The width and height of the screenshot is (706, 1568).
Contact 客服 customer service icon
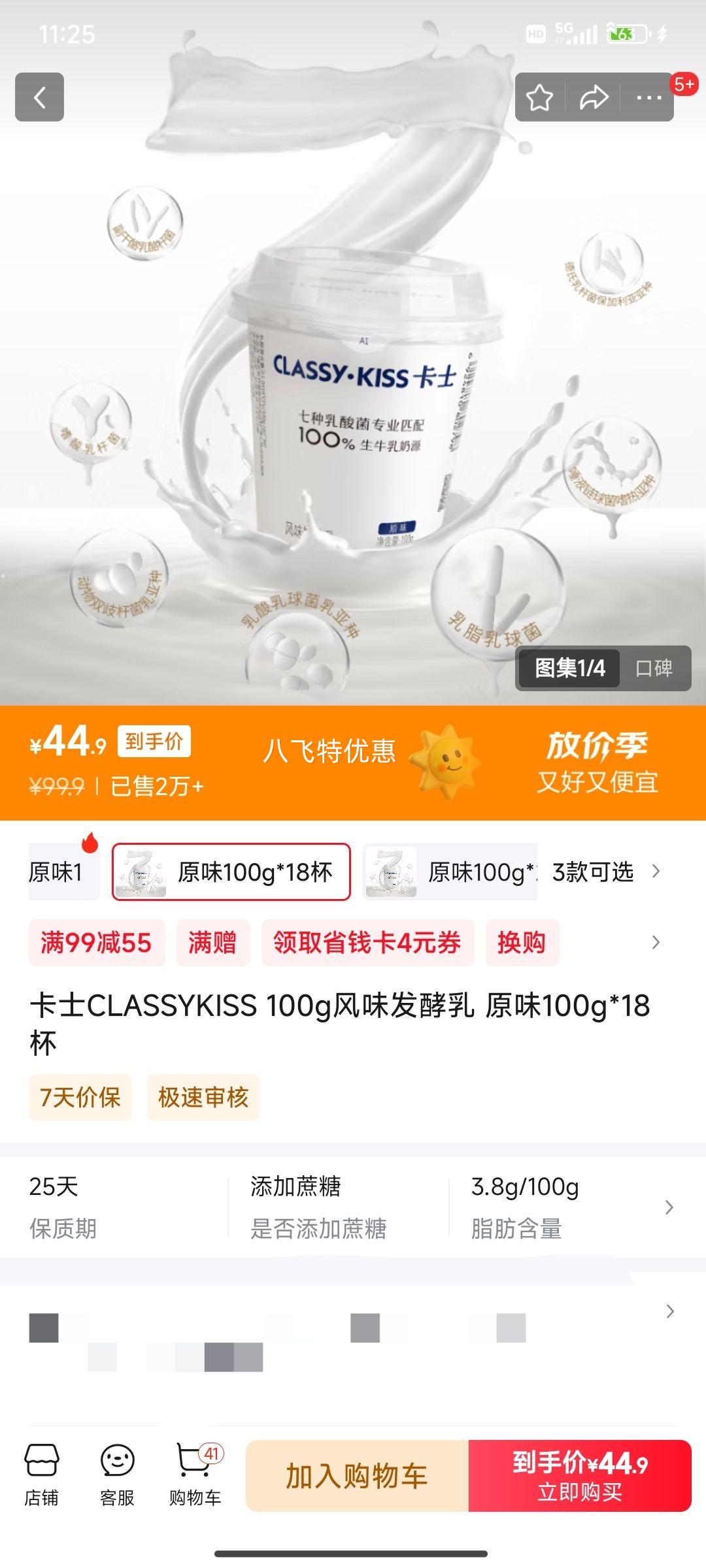[118, 1475]
